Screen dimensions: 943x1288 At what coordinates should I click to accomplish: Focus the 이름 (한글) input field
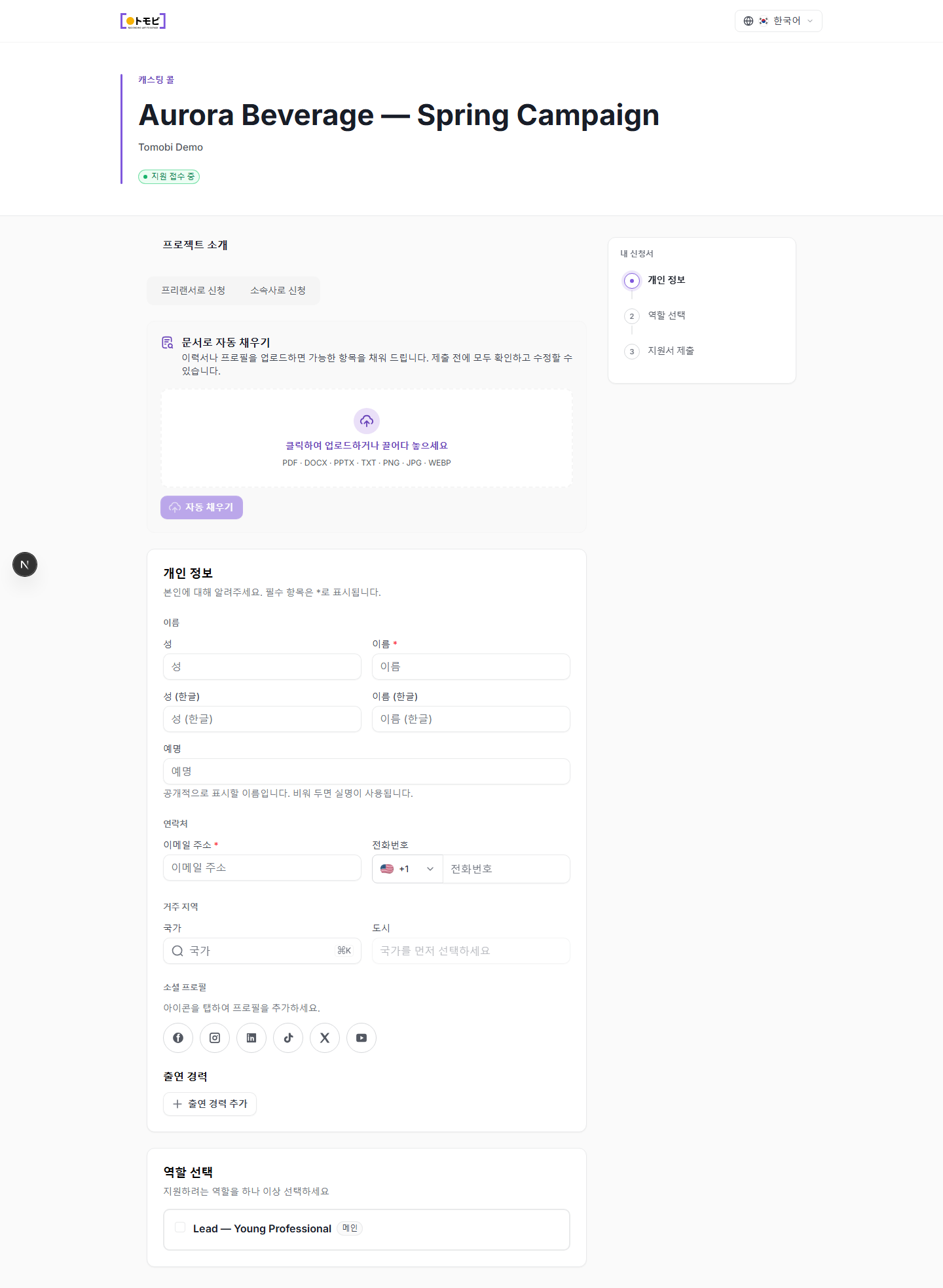pos(471,719)
